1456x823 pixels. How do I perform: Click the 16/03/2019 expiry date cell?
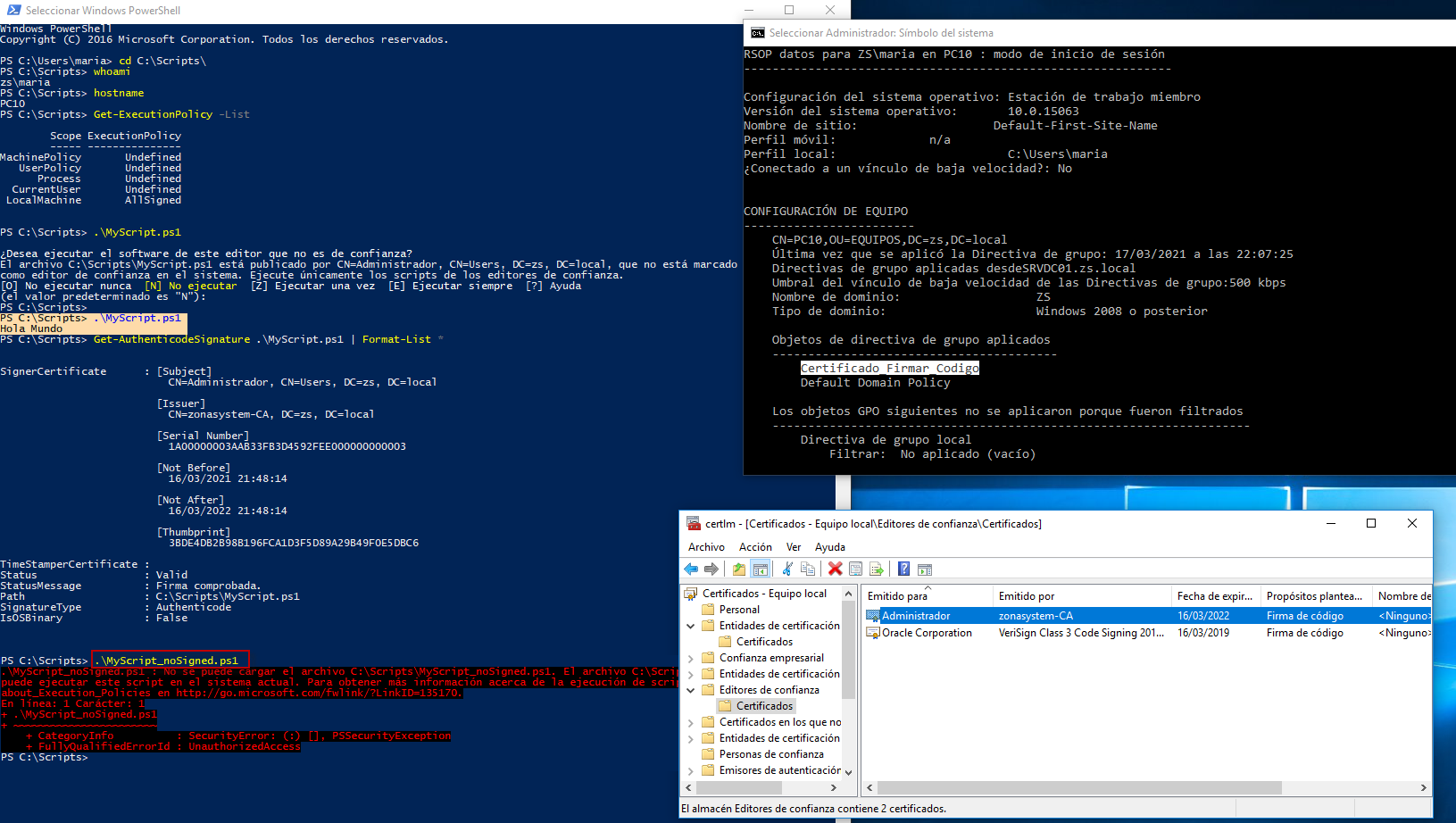click(x=1203, y=633)
